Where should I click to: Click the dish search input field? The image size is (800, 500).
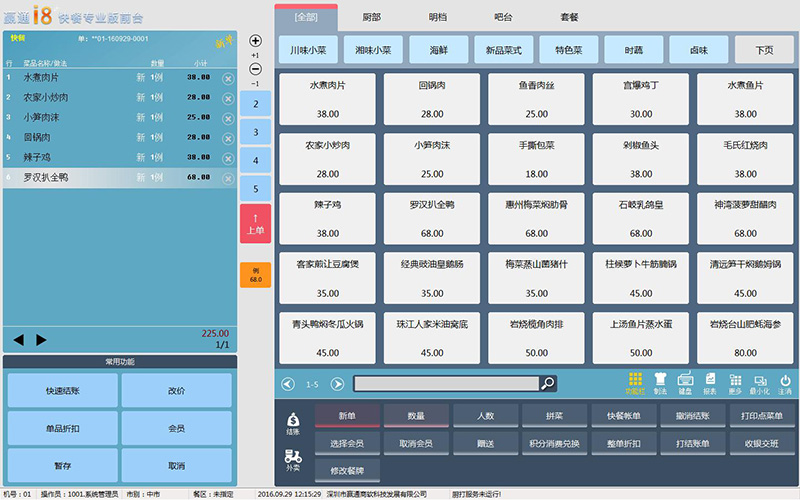[x=446, y=384]
